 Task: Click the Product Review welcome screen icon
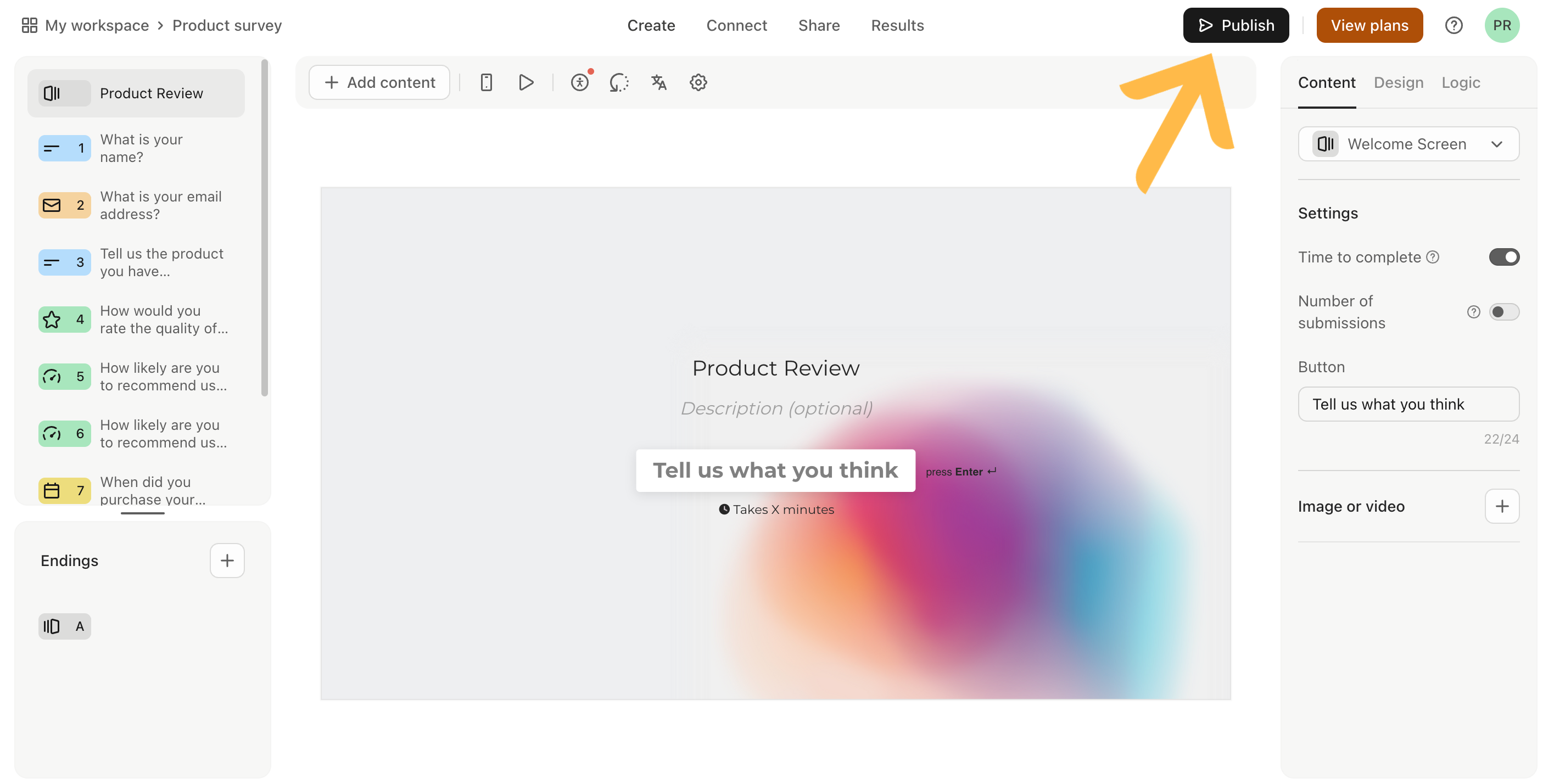coord(65,93)
